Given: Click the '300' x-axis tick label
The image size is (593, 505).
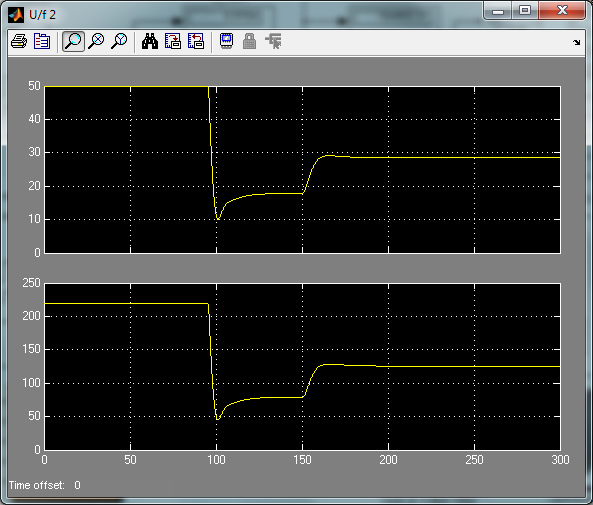Looking at the screenshot, I should [x=560, y=460].
